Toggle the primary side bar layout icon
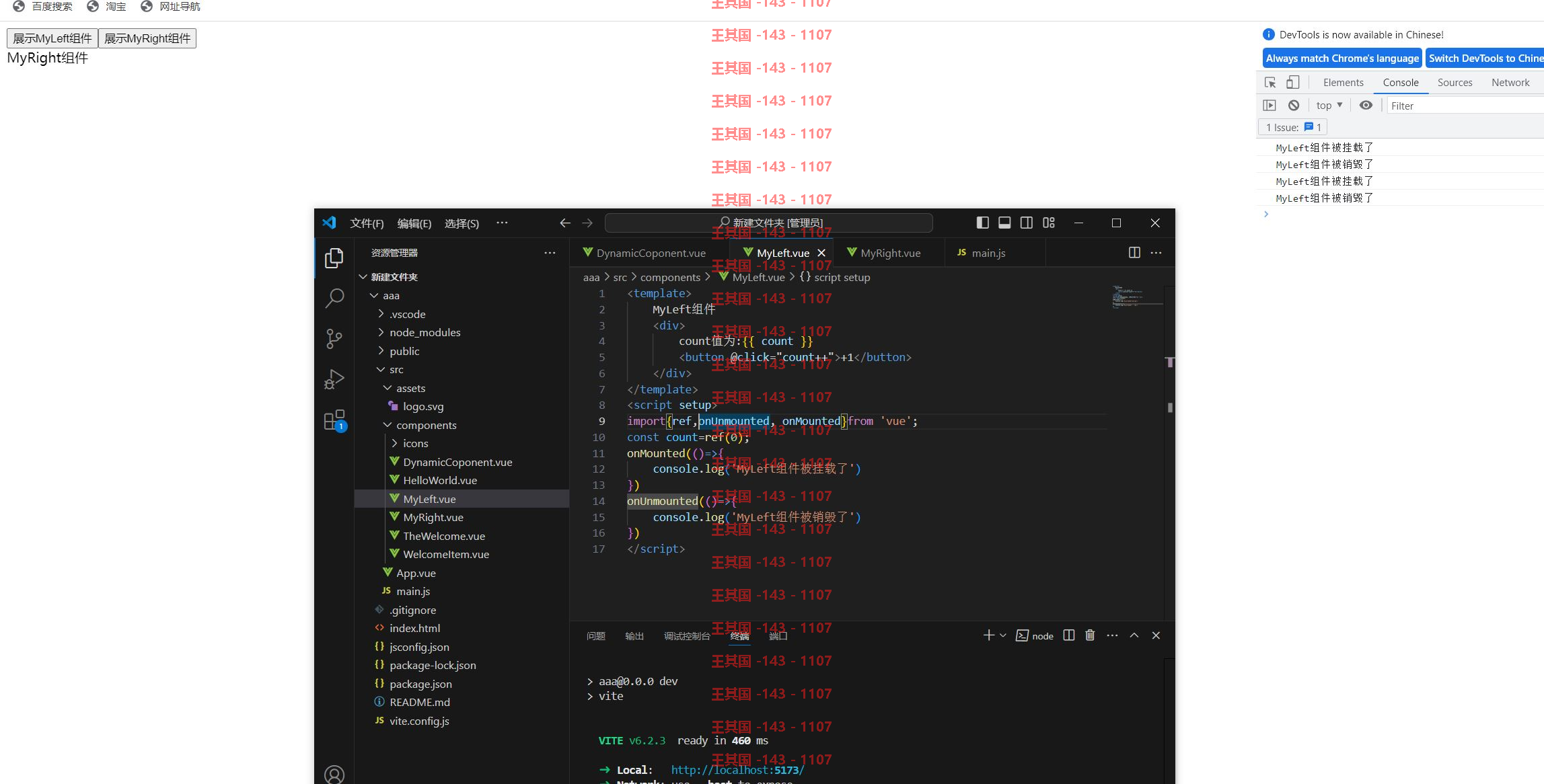Viewport: 1544px width, 784px height. coord(982,223)
